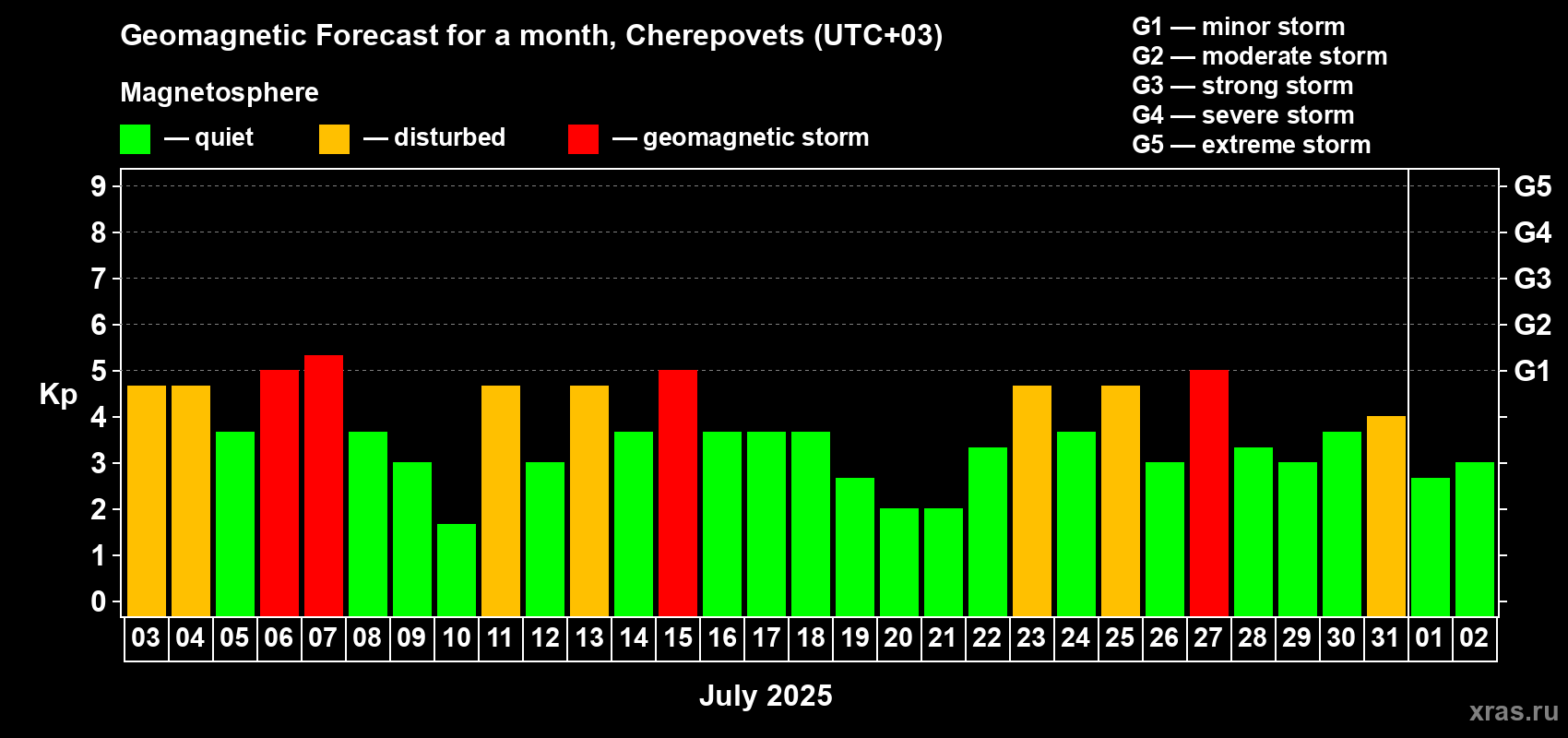Viewport: 1568px width, 738px height.
Task: Click the 'G3 — strong storm' legend text
Action: point(1243,86)
